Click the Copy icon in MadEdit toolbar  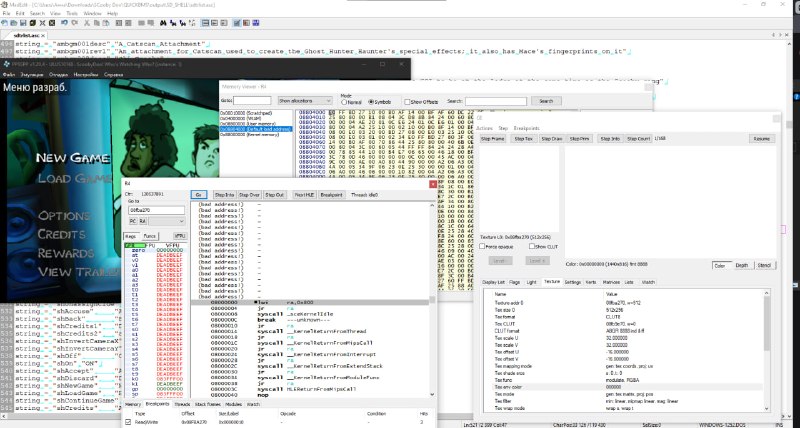click(97, 23)
